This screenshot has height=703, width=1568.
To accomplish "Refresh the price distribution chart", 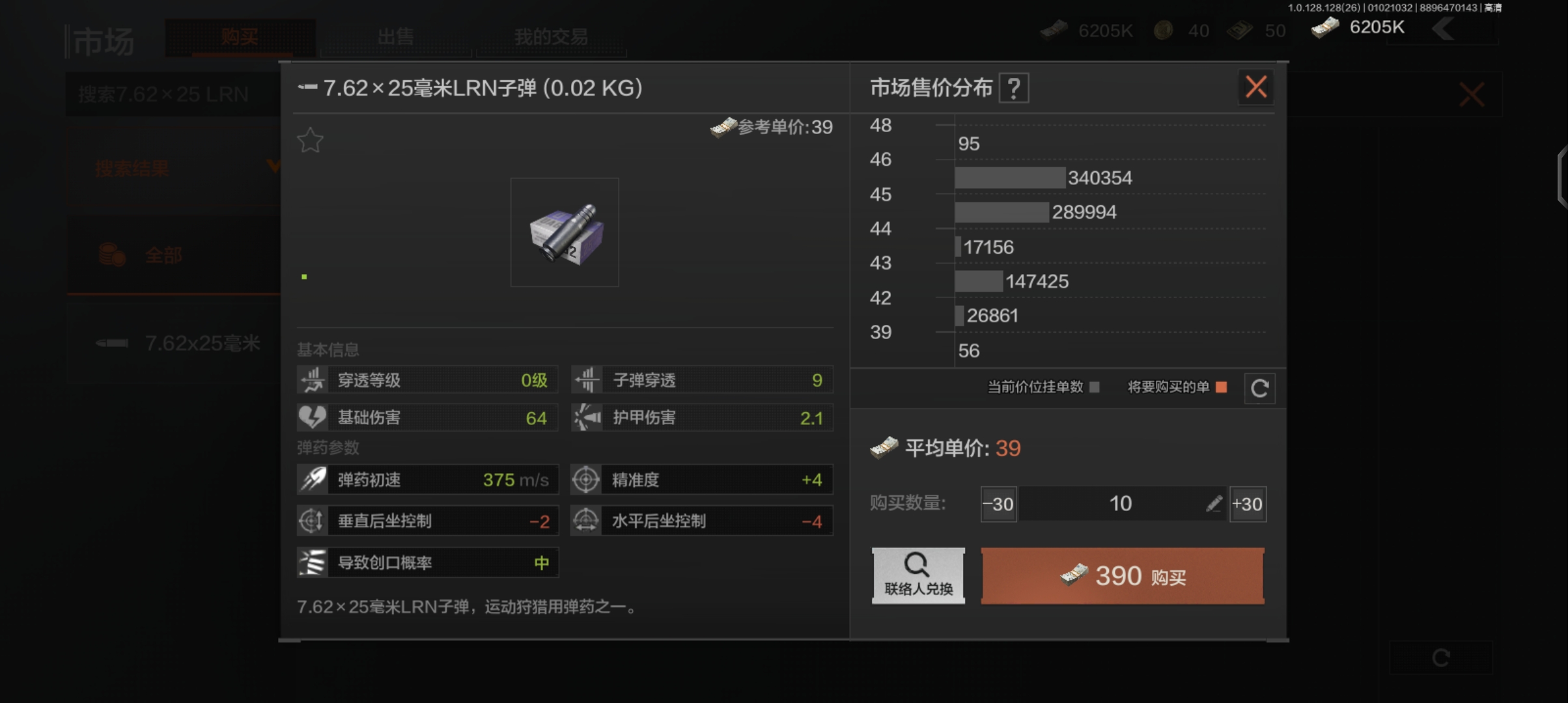I will click(1259, 388).
